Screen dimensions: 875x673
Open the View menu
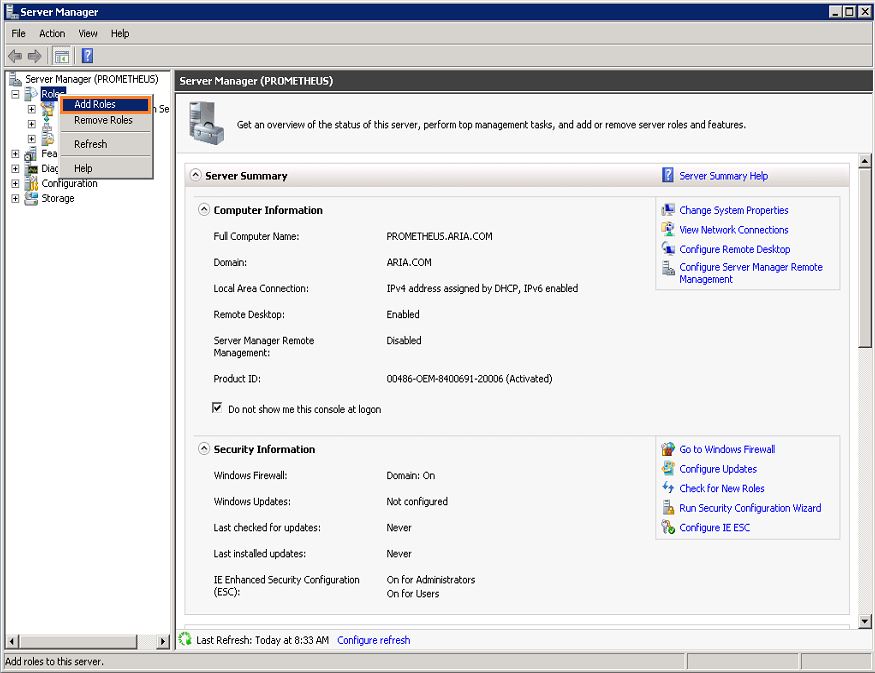click(88, 33)
